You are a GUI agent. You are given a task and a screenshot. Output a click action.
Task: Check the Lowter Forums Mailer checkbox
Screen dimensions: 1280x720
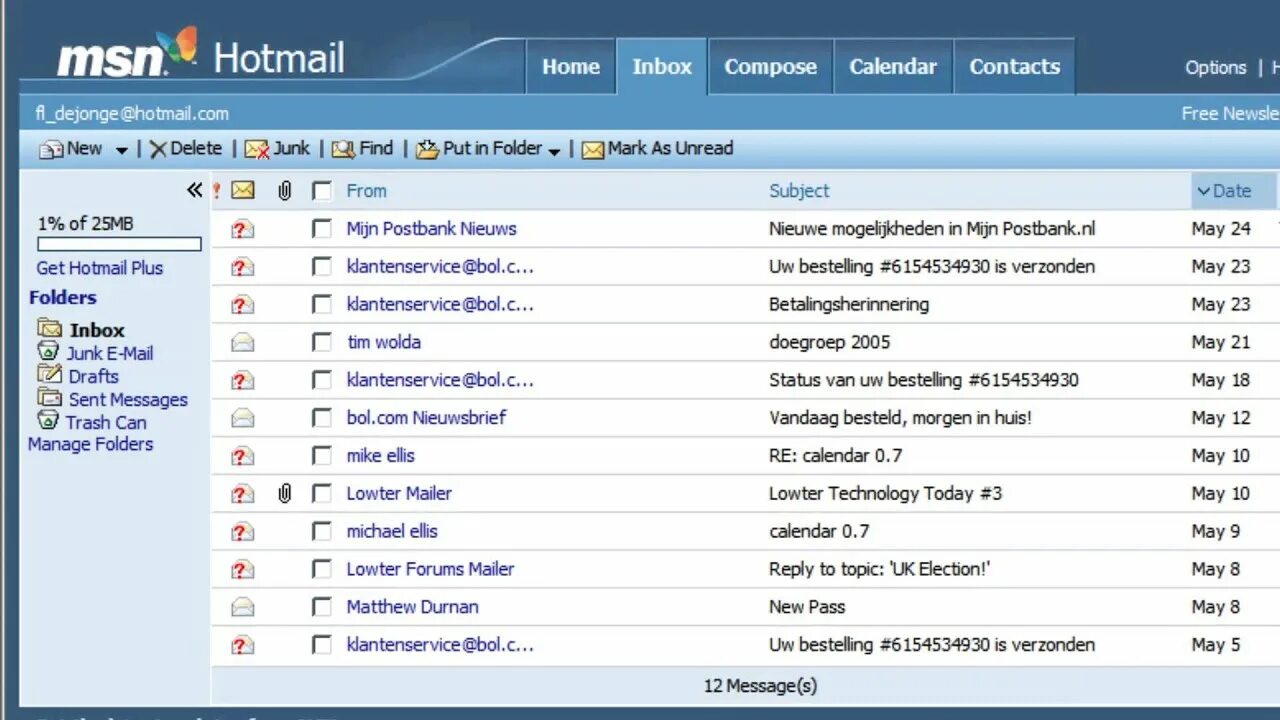pyautogui.click(x=321, y=570)
